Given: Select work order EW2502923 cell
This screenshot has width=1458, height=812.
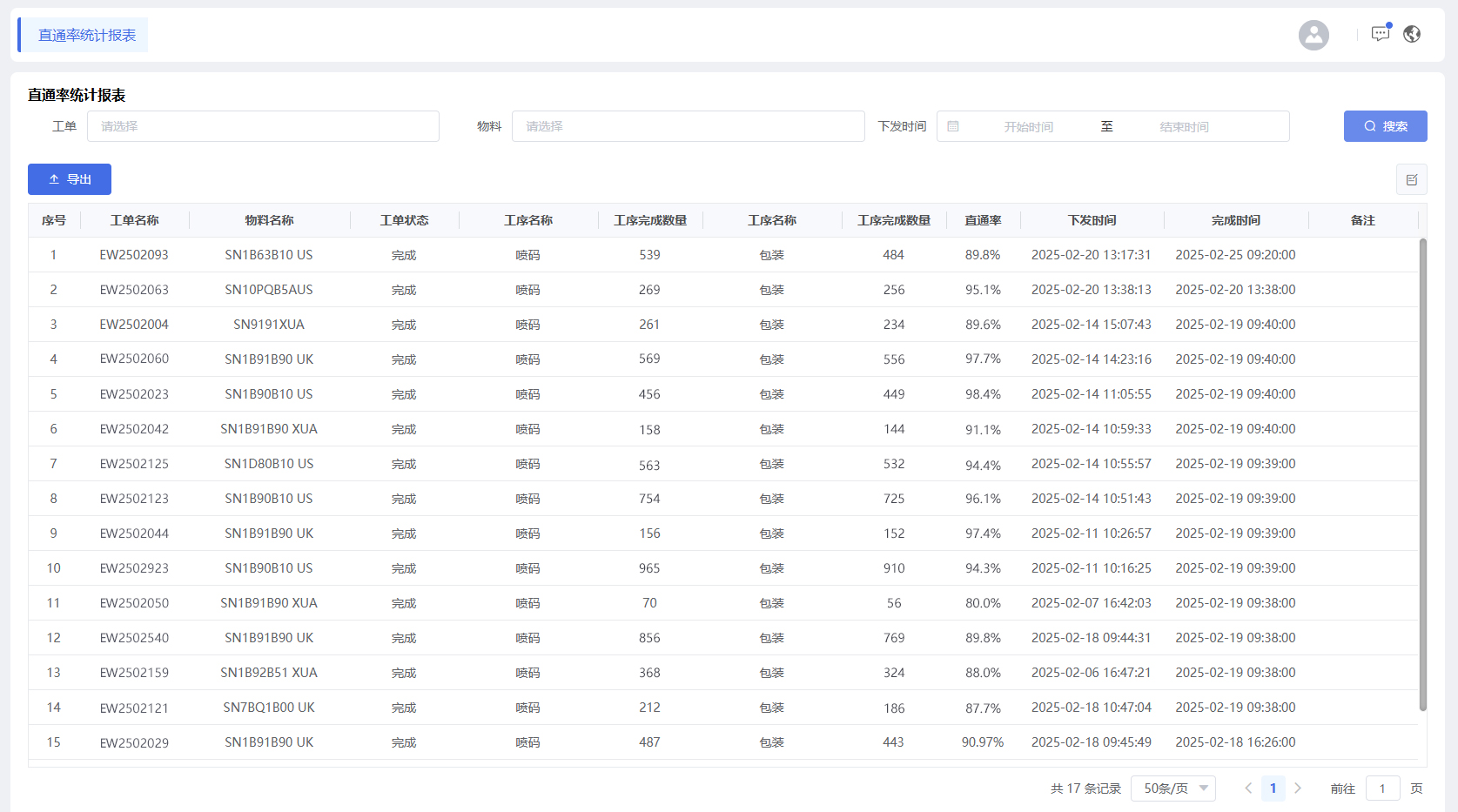Looking at the screenshot, I should pos(134,568).
